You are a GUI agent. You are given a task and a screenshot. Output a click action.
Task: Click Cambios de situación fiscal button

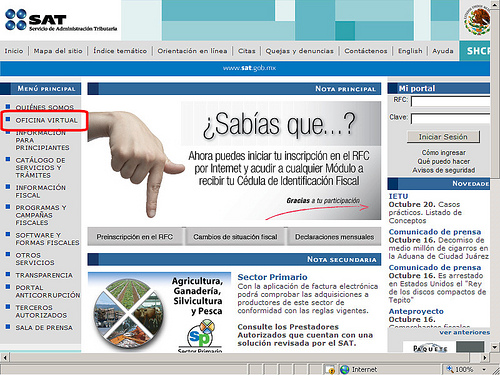point(235,237)
